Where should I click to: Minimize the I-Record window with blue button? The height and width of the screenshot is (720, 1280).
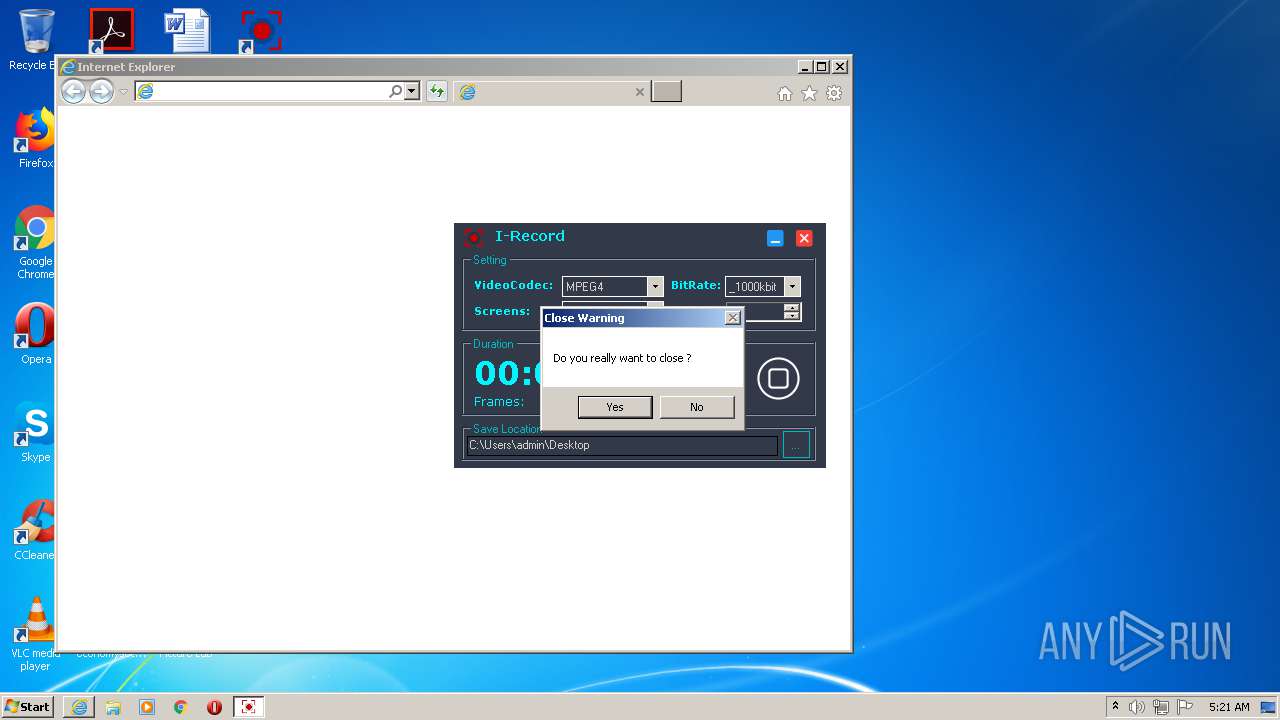[775, 238]
